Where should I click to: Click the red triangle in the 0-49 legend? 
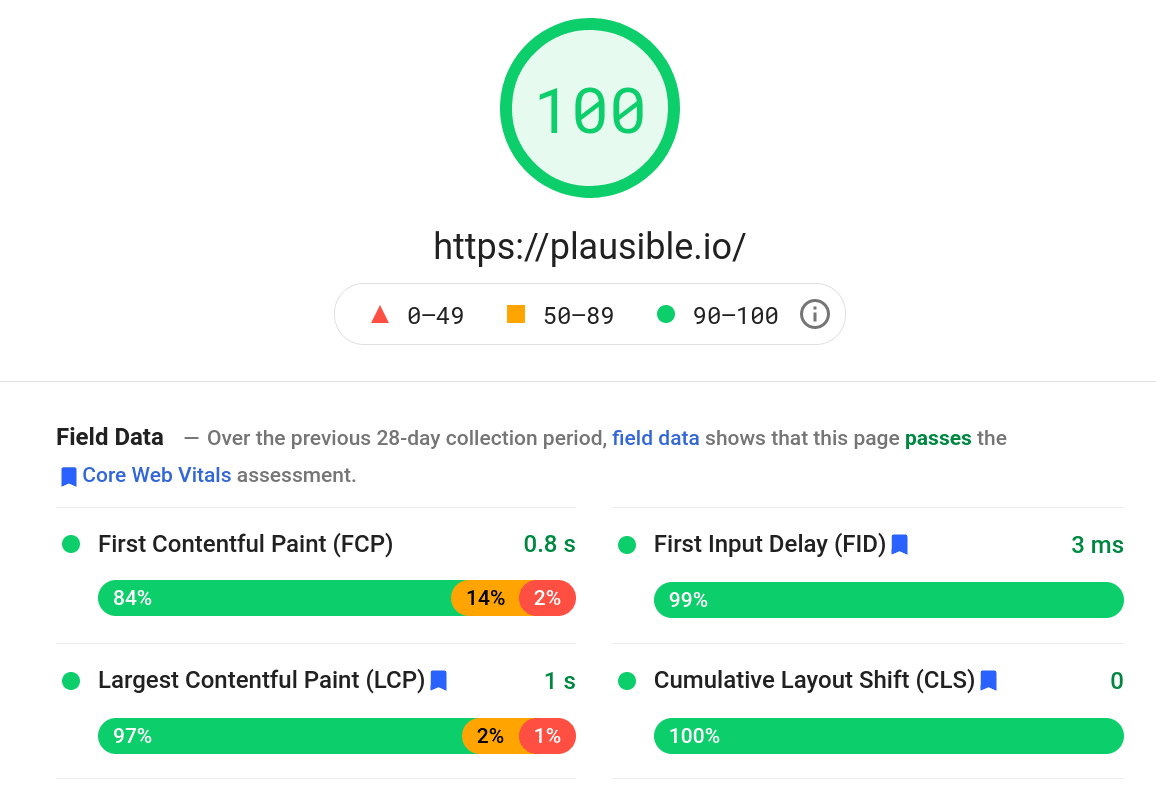click(x=380, y=314)
